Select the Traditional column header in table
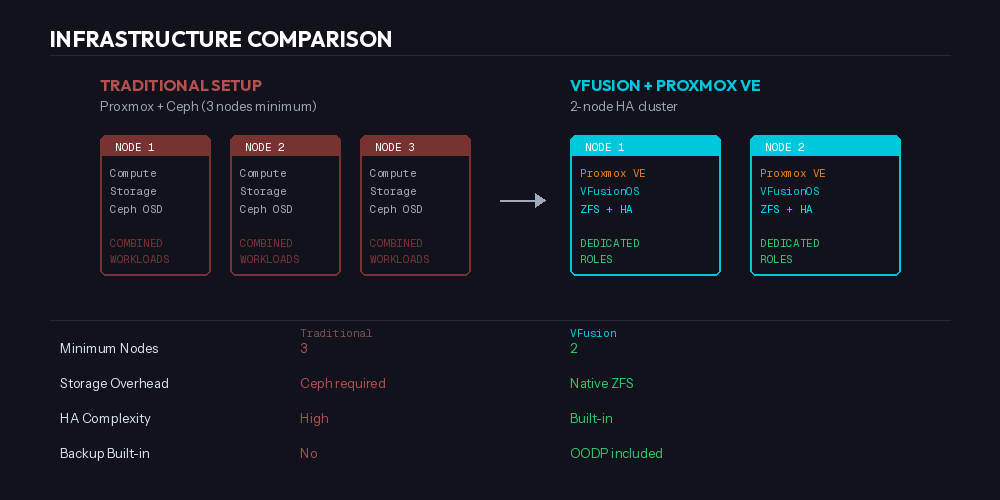This screenshot has height=500, width=1000. [x=336, y=333]
